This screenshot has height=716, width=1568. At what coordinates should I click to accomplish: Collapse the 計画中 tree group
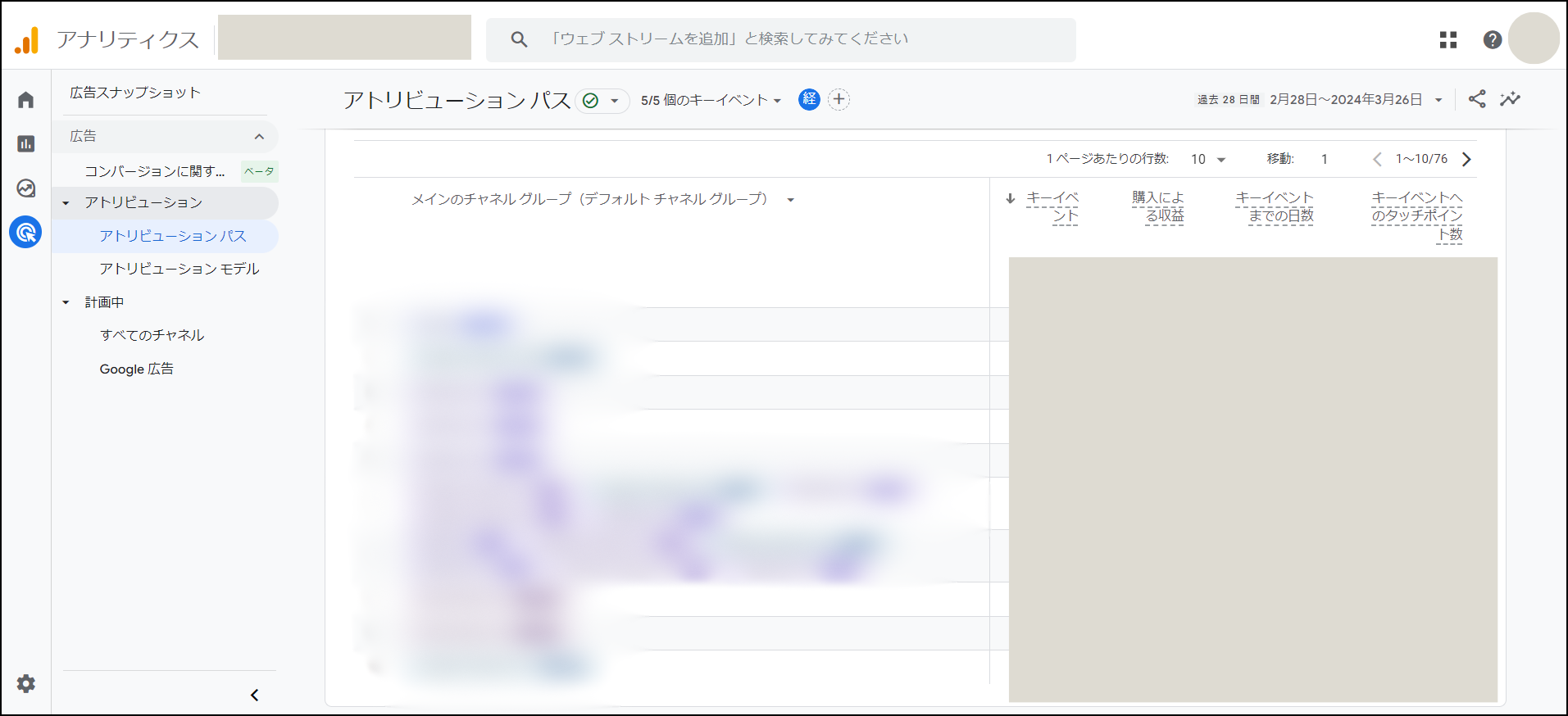pos(66,302)
